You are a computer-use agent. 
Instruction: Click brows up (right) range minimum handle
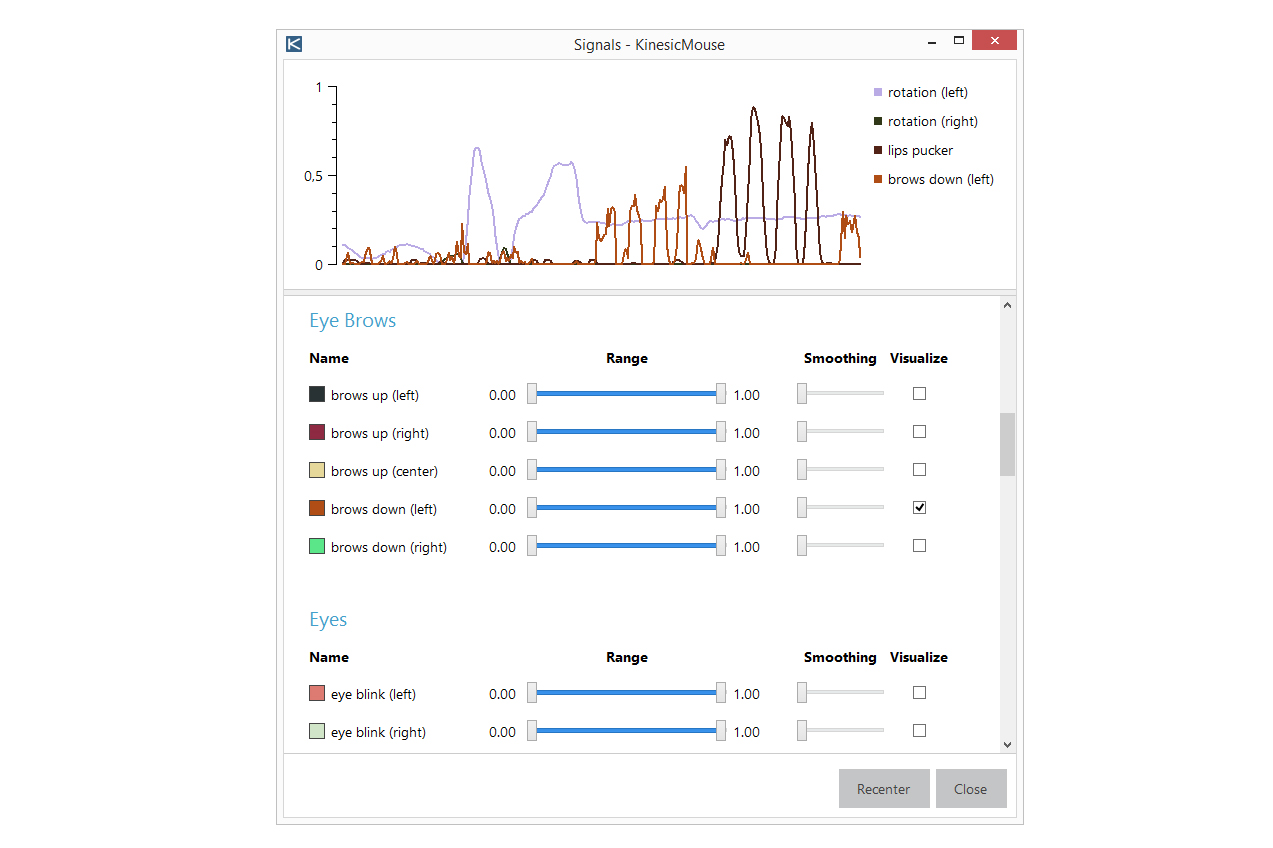point(532,432)
